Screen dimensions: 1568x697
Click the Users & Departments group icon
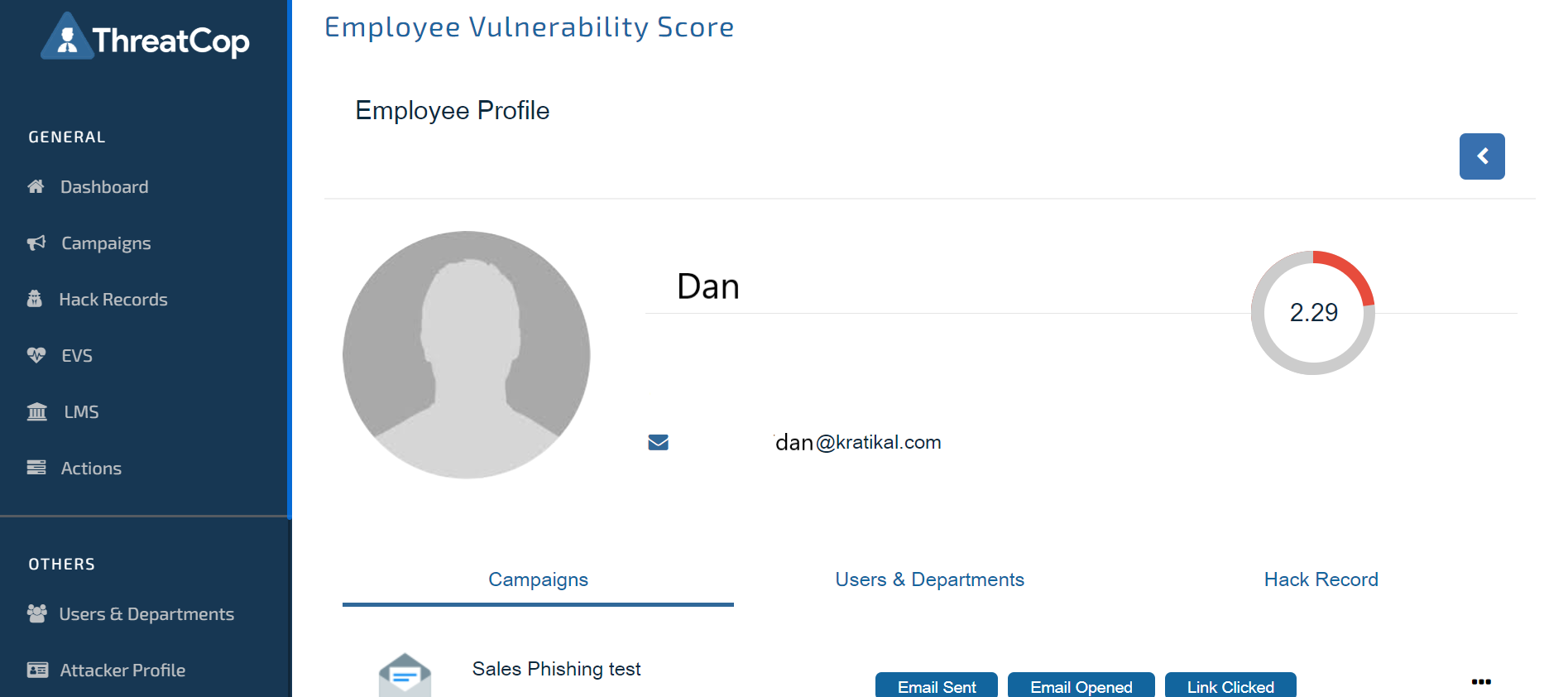(x=37, y=613)
